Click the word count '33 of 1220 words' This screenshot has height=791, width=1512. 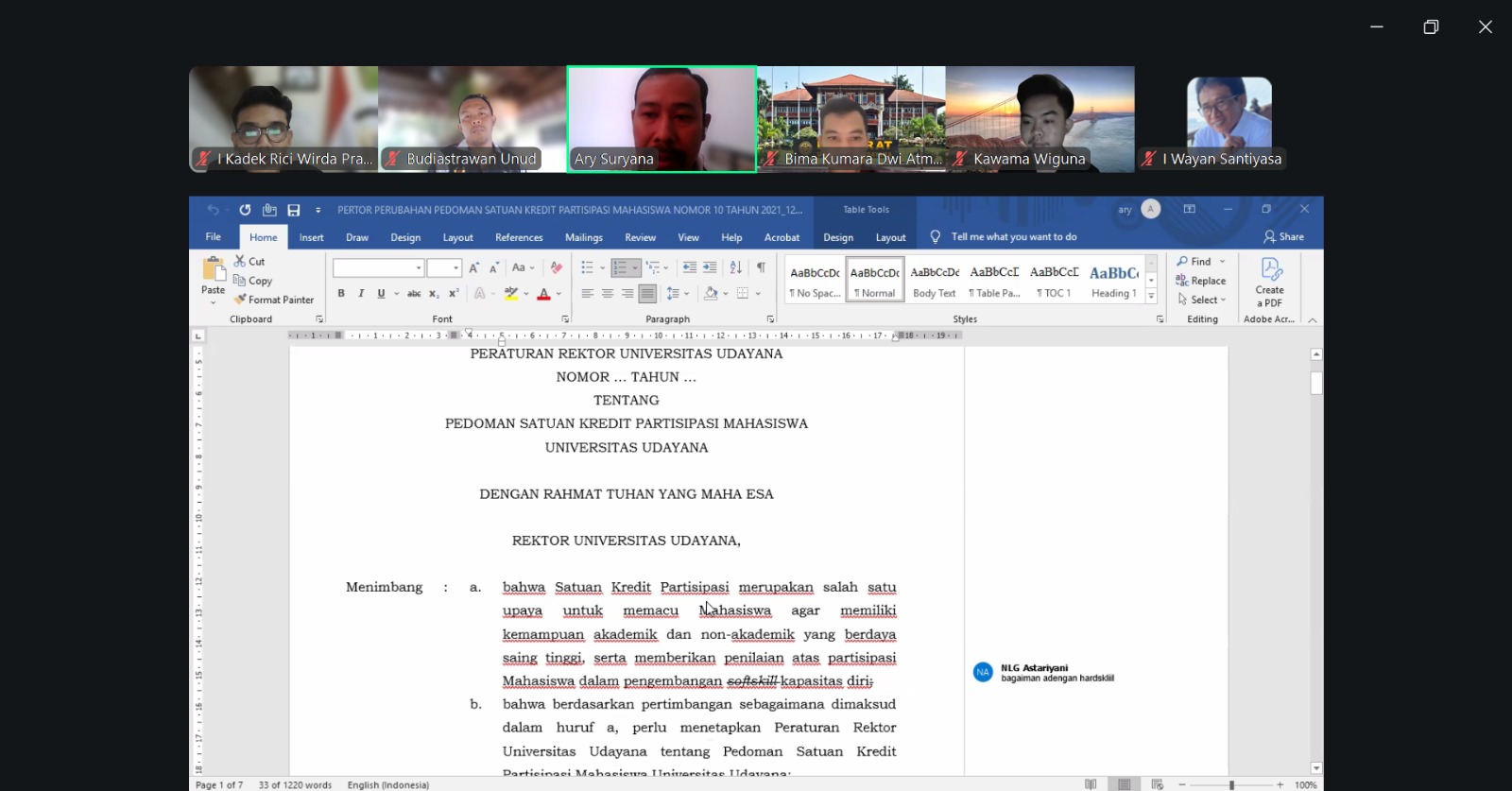pos(295,784)
